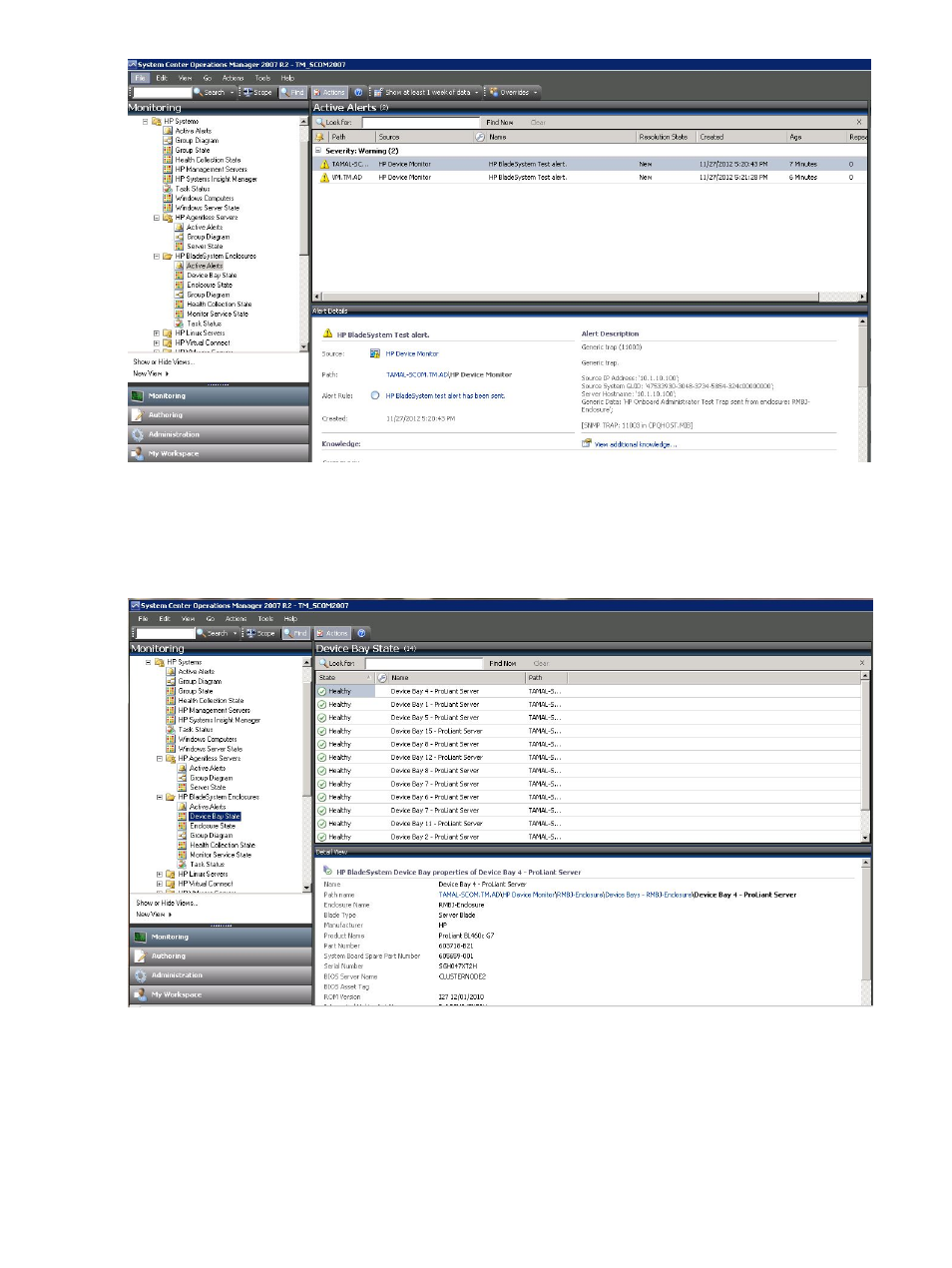Screen dimensions: 952x1268
Task: Collapse the Severity: Warning (2) group
Action: tap(319, 151)
